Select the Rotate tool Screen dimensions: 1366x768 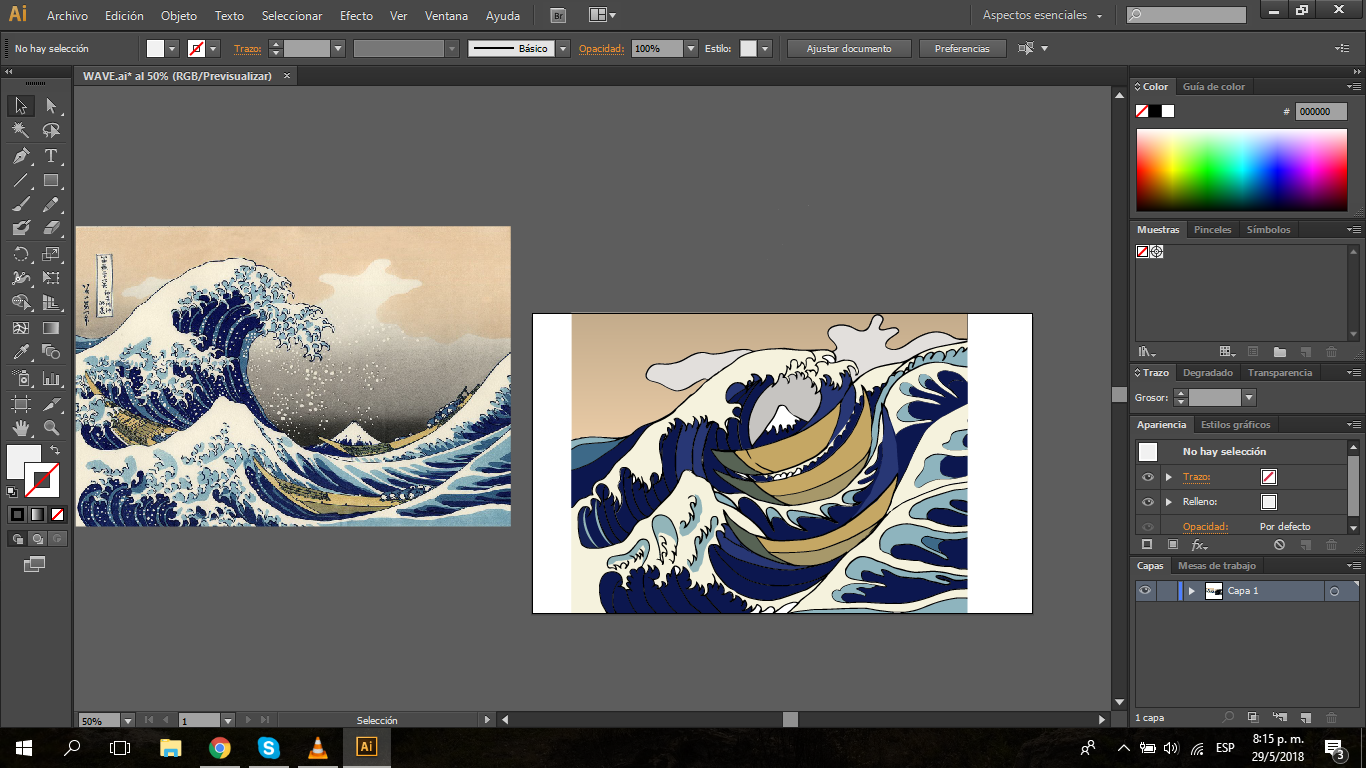click(21, 254)
